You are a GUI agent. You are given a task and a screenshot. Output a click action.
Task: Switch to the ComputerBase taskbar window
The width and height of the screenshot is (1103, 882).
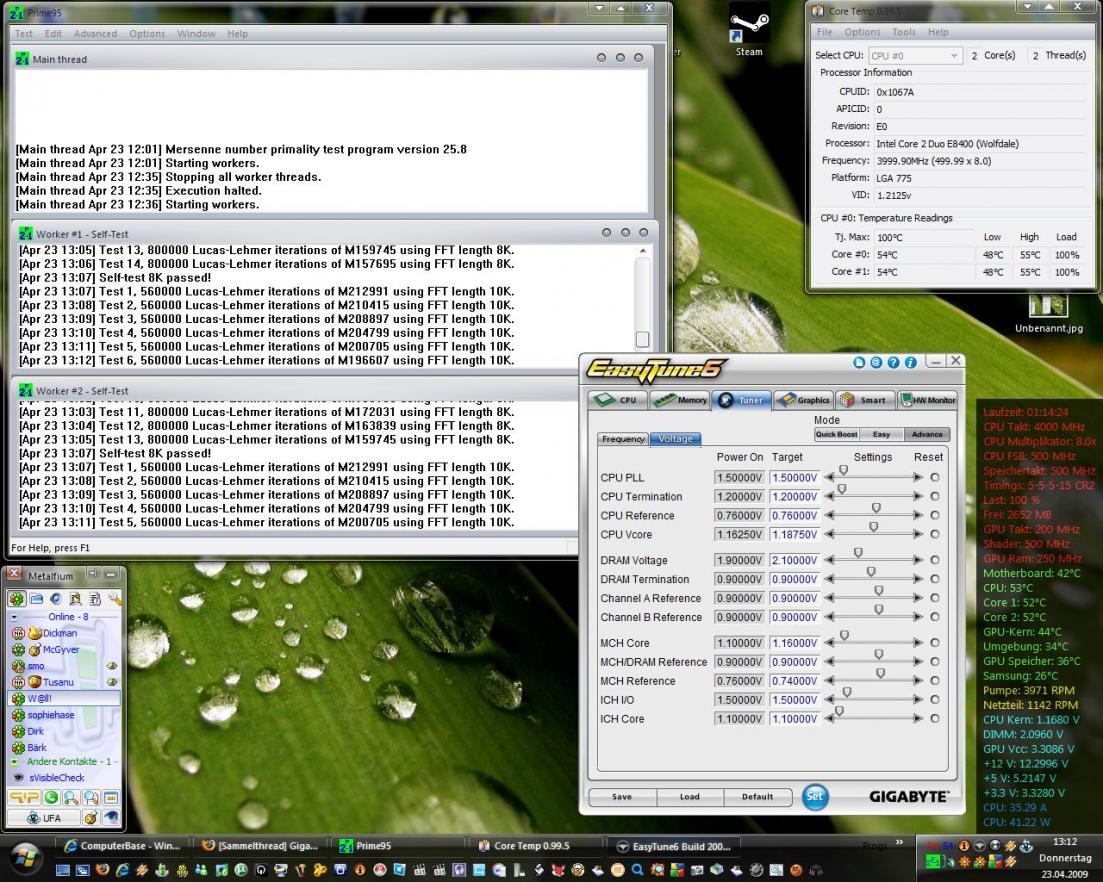[x=122, y=846]
